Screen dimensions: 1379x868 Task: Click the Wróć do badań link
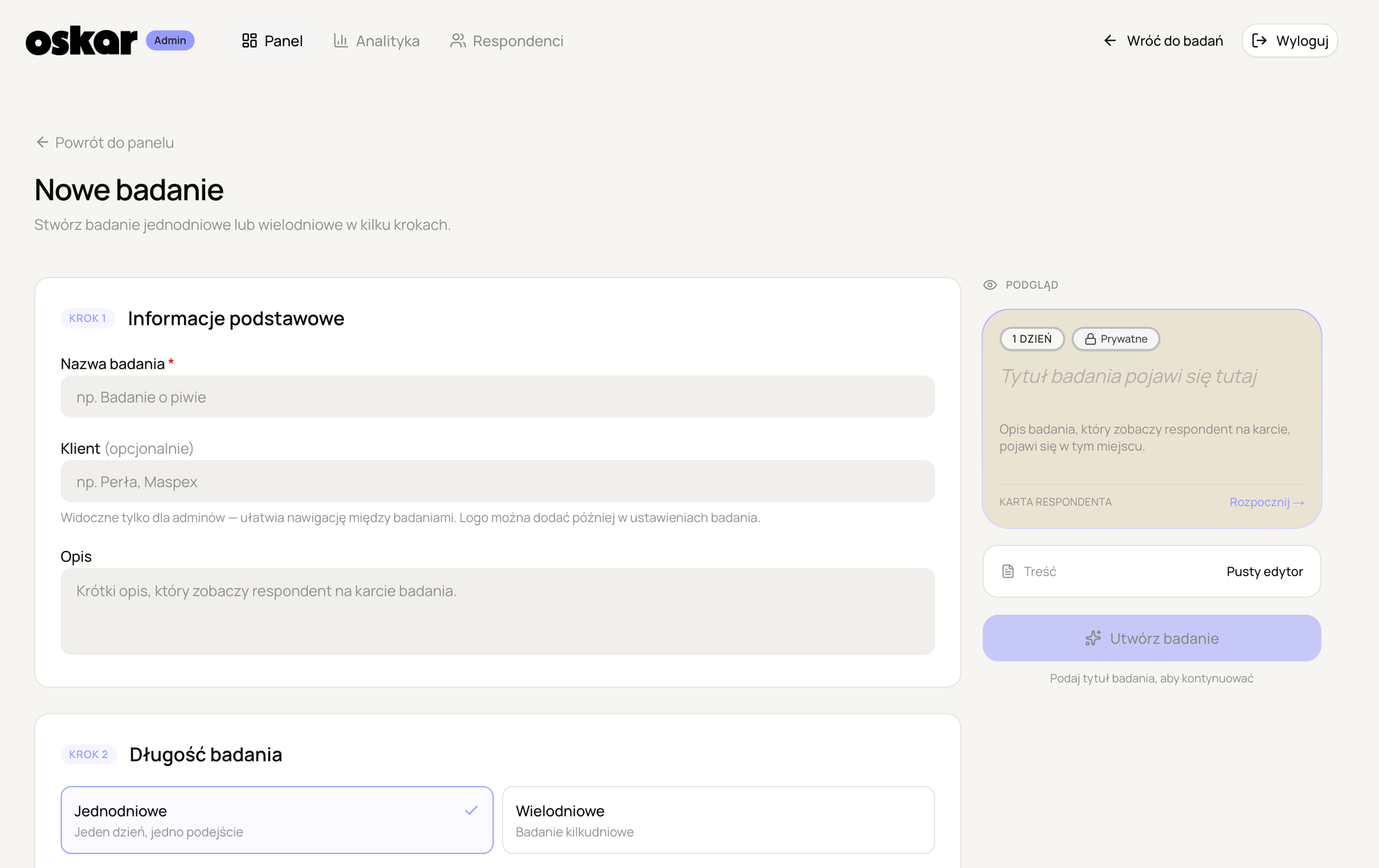click(1163, 41)
